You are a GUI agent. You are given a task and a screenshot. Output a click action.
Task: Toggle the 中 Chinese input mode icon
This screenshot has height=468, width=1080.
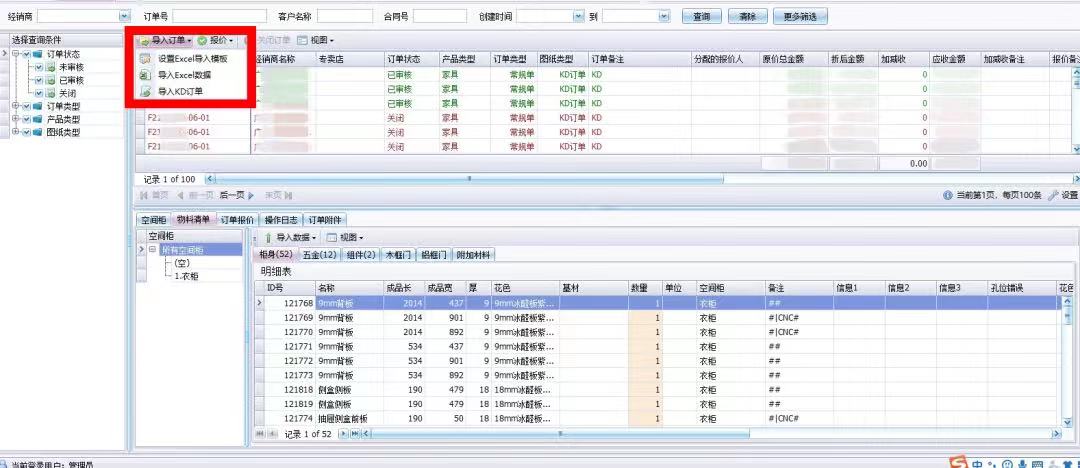977,463
